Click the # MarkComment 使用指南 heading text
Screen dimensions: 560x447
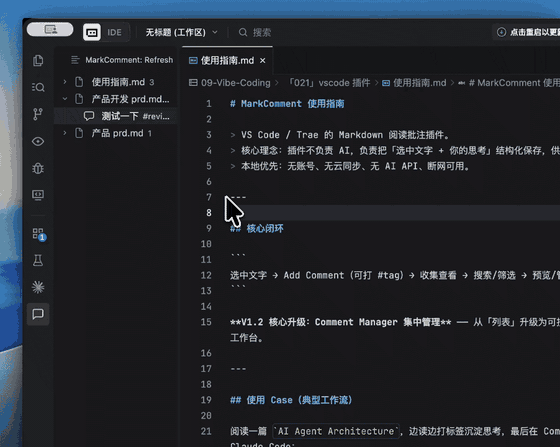287,104
